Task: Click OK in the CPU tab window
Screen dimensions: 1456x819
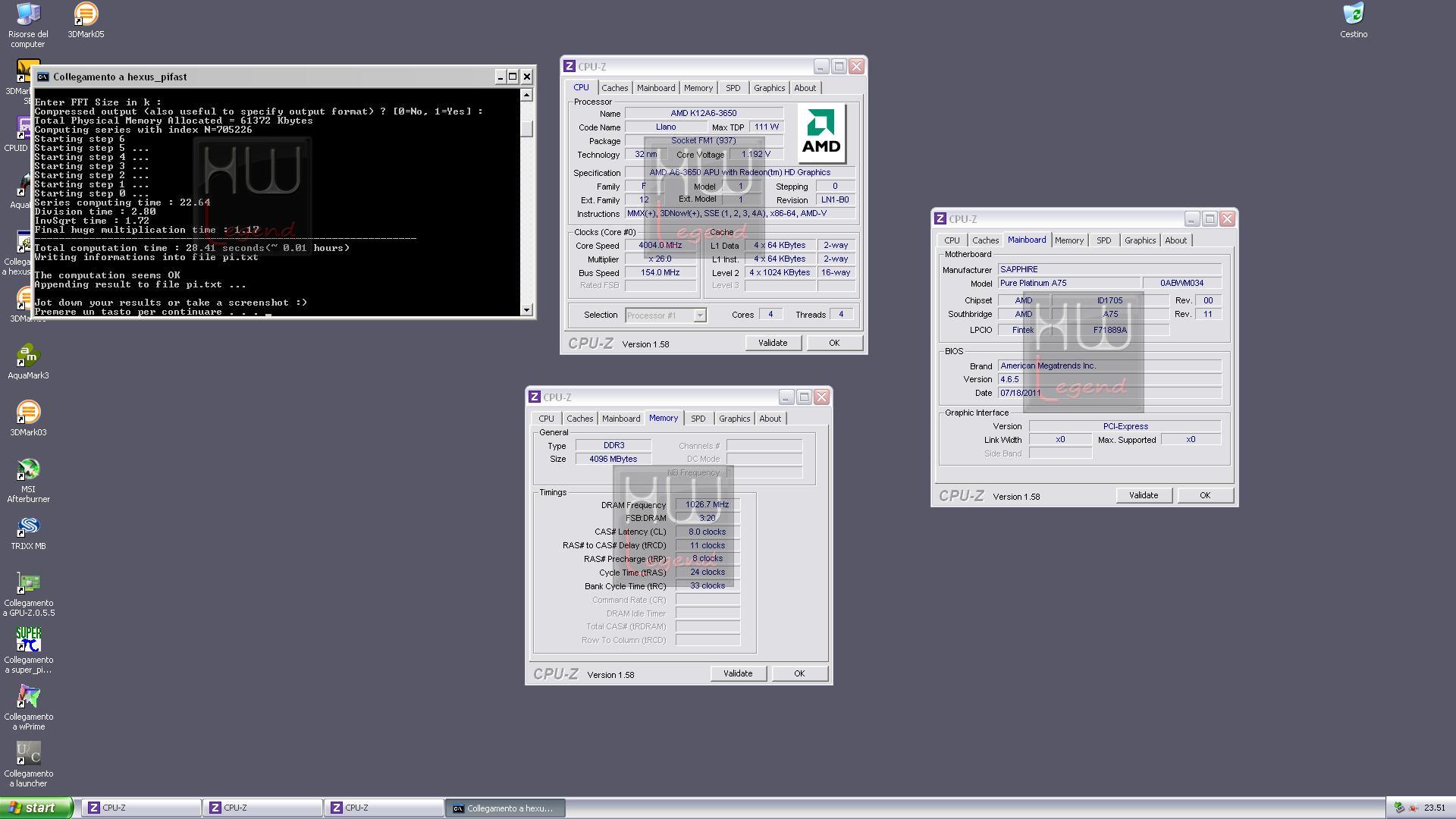Action: (834, 343)
